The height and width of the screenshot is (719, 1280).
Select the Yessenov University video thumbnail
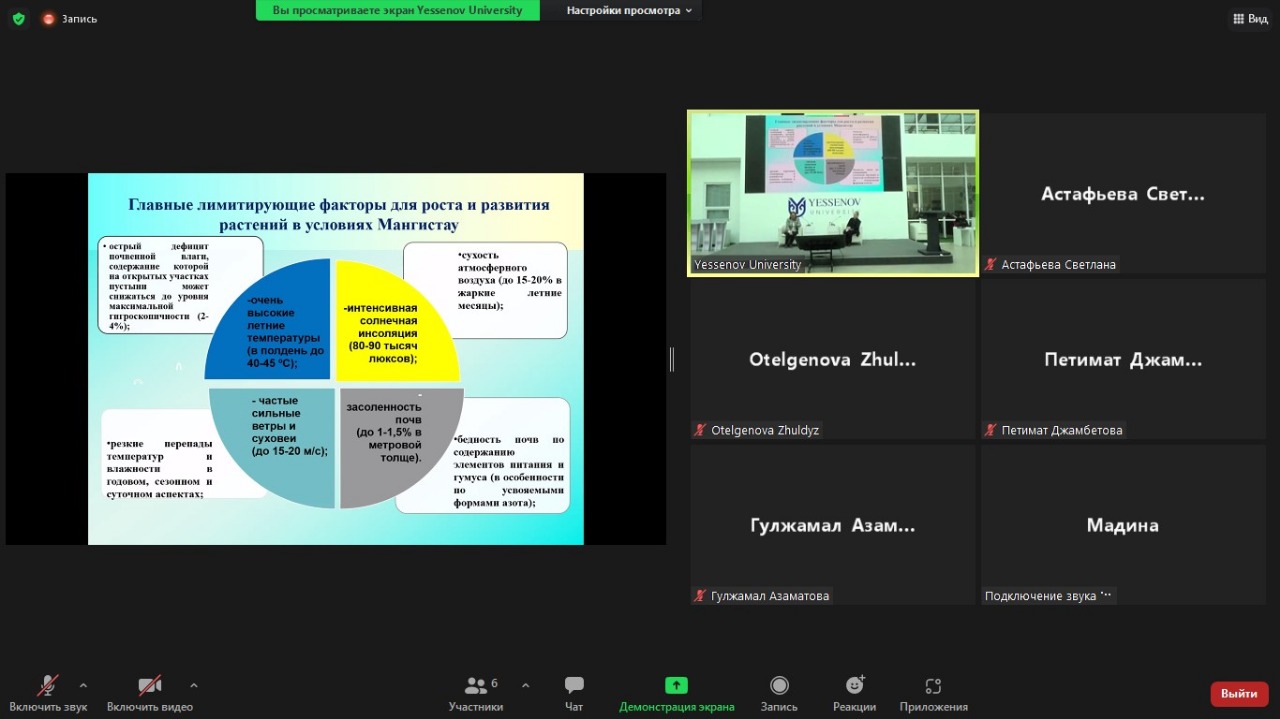point(833,192)
